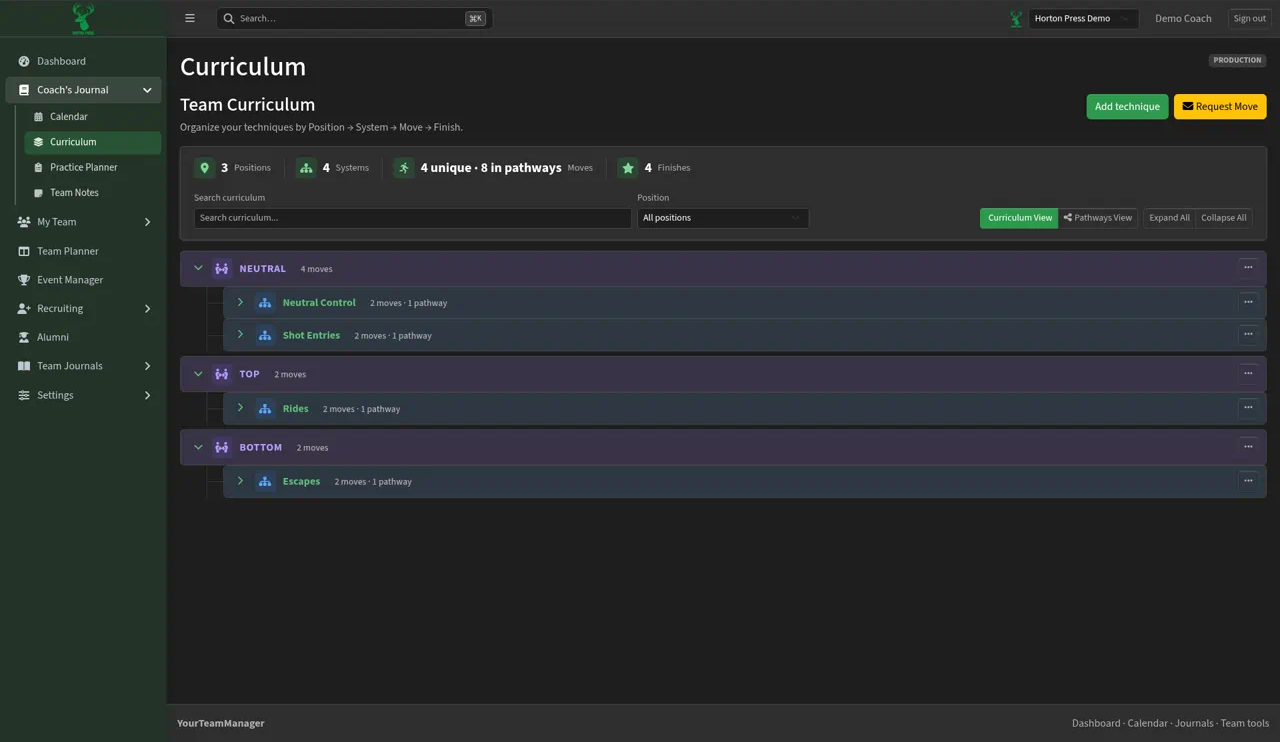
Task: Open the ellipsis menu for Escapes system
Action: pos(1248,481)
